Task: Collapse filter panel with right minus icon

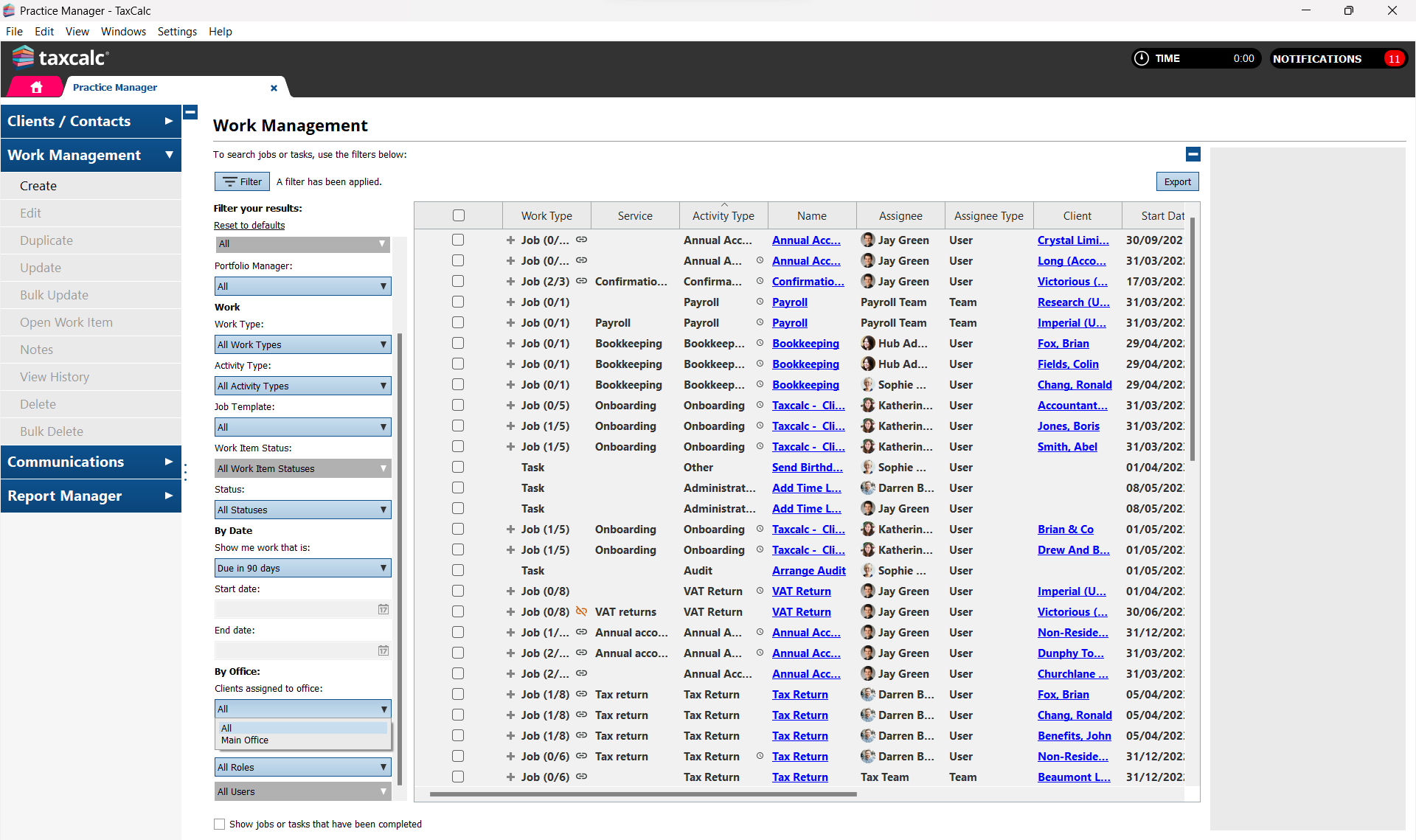Action: (x=1193, y=154)
